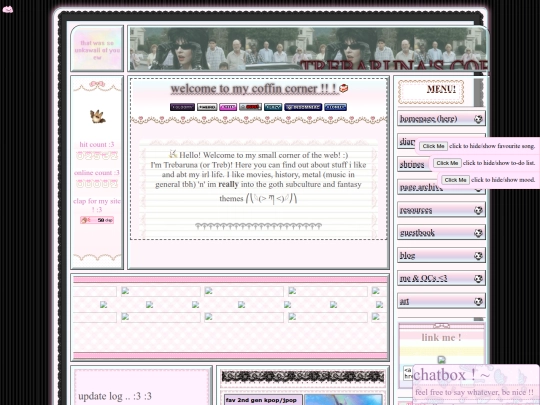
Task: Open the me & OCs <3 page
Action: click(441, 278)
